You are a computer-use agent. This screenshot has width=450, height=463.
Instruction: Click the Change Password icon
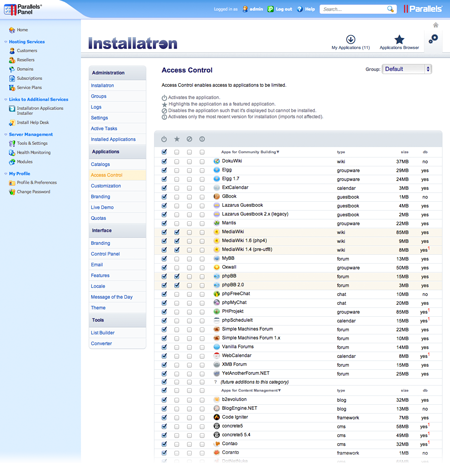(12, 192)
